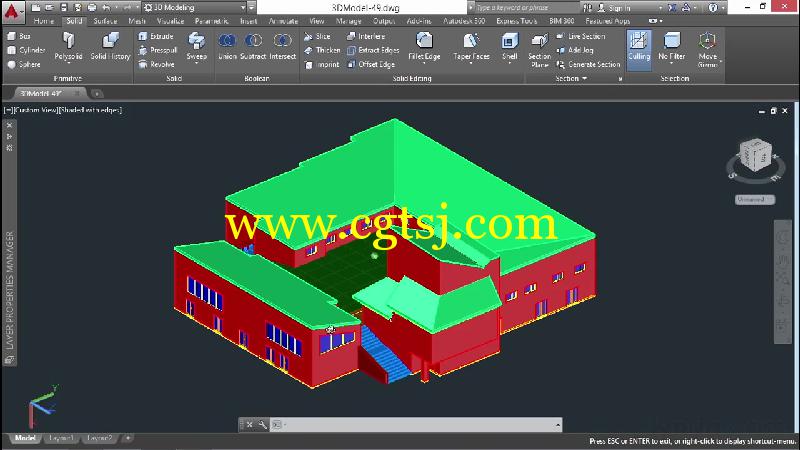This screenshot has width=800, height=450.
Task: Click the Undo arrow in quick access toolbar
Action: 106,8
